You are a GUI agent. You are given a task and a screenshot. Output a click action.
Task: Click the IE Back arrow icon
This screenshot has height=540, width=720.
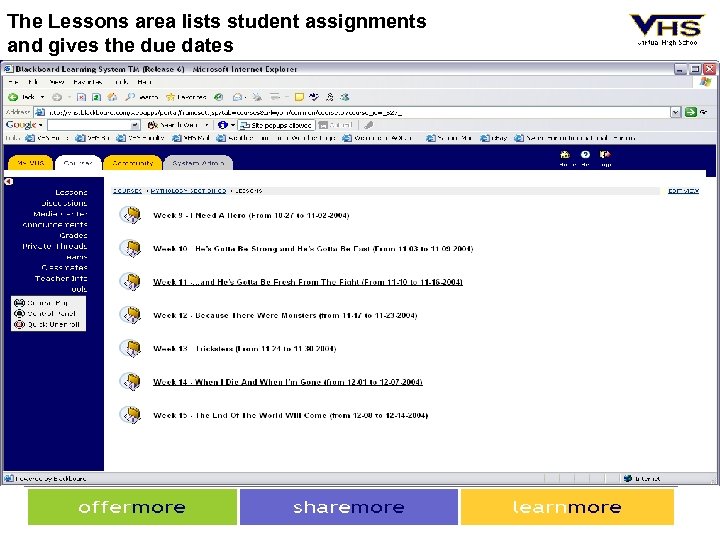point(13,97)
